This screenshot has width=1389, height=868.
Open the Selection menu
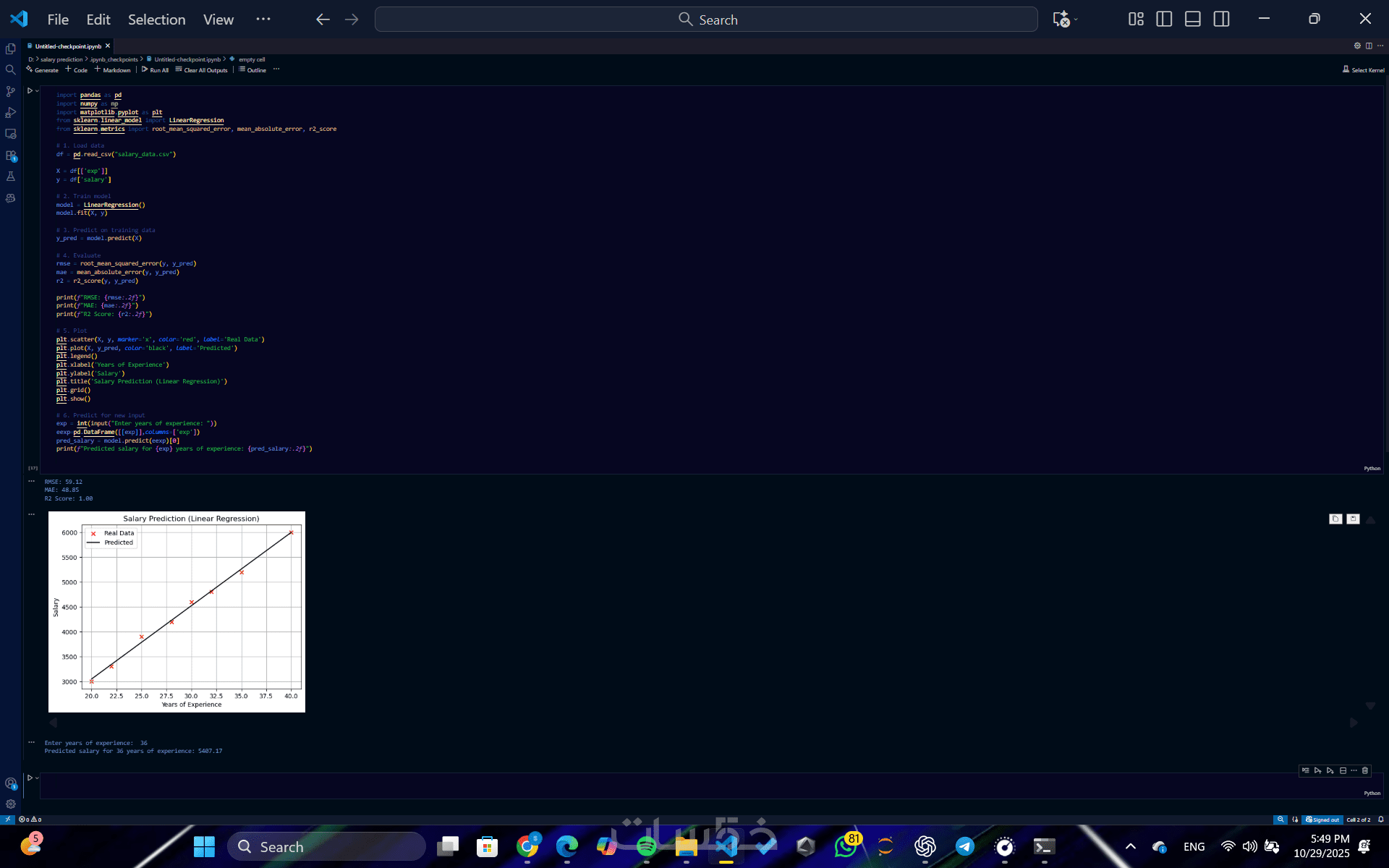[157, 20]
